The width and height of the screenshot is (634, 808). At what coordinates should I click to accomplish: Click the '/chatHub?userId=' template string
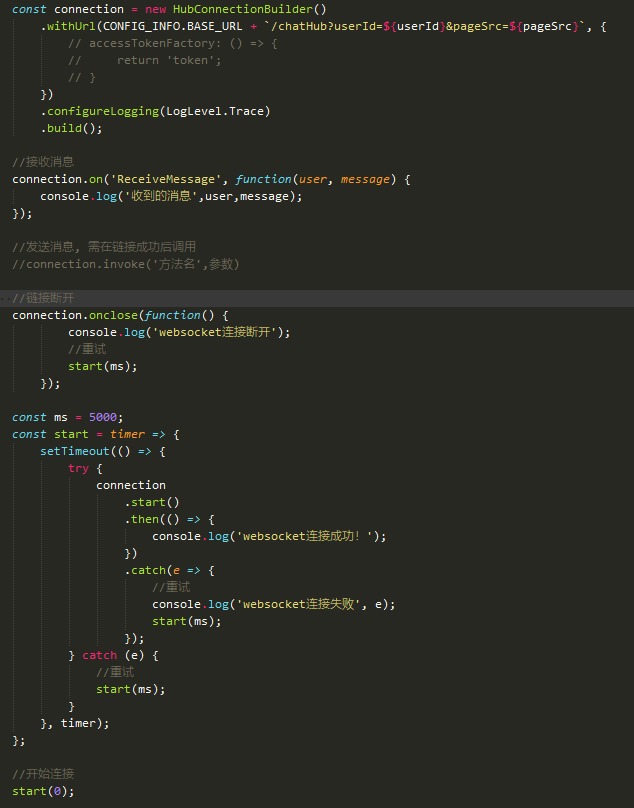coord(323,26)
